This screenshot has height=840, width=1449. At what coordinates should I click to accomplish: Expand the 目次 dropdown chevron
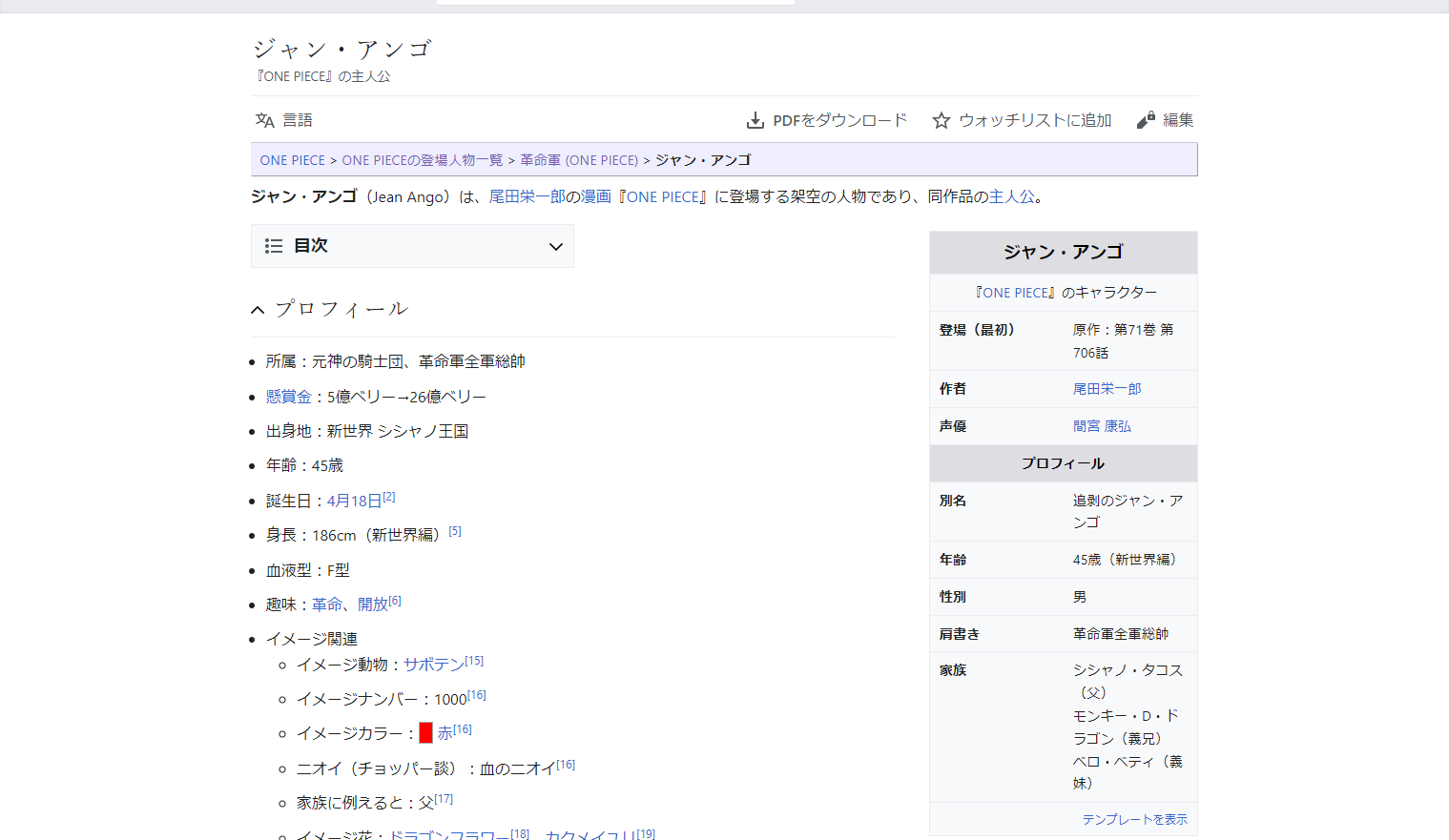[555, 247]
